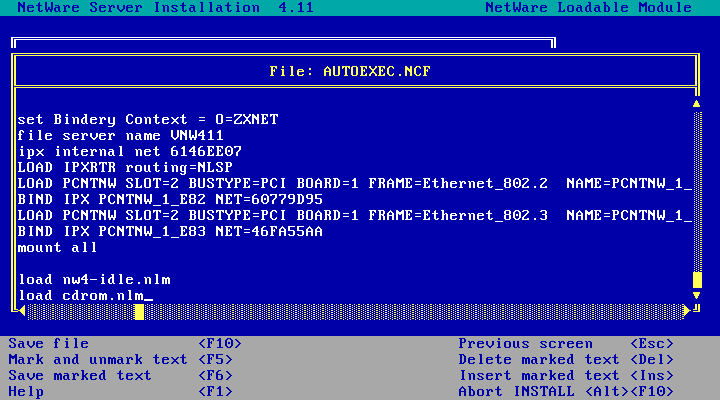Screen dimensions: 720x400
Task: Click the horizontal scrollbar left arrow
Action: 22,311
